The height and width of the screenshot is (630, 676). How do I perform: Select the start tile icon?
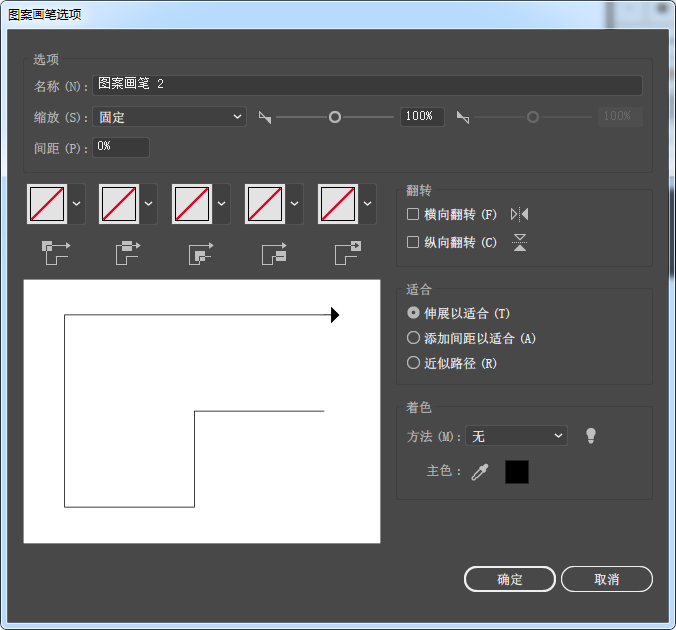click(x=274, y=254)
